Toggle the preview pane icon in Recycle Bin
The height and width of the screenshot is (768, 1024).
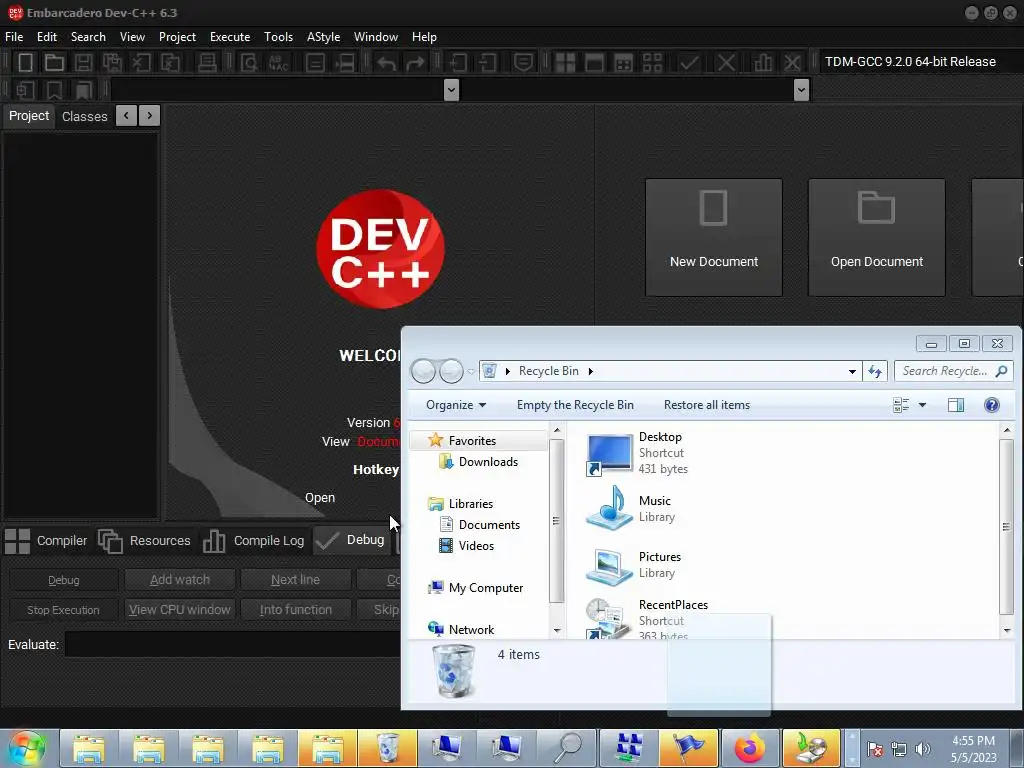point(955,405)
